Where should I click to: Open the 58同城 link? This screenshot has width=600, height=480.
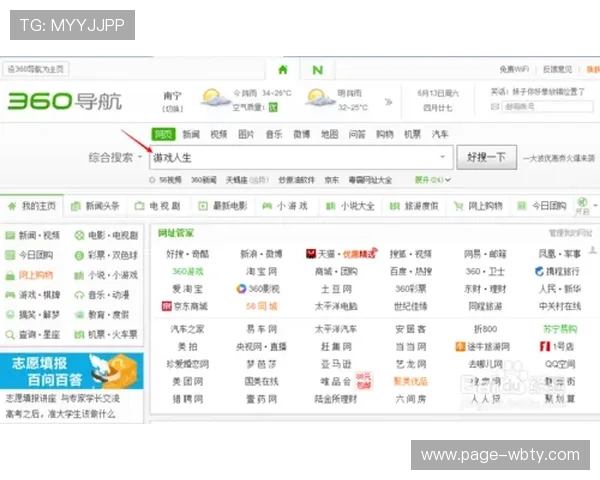pyautogui.click(x=261, y=306)
